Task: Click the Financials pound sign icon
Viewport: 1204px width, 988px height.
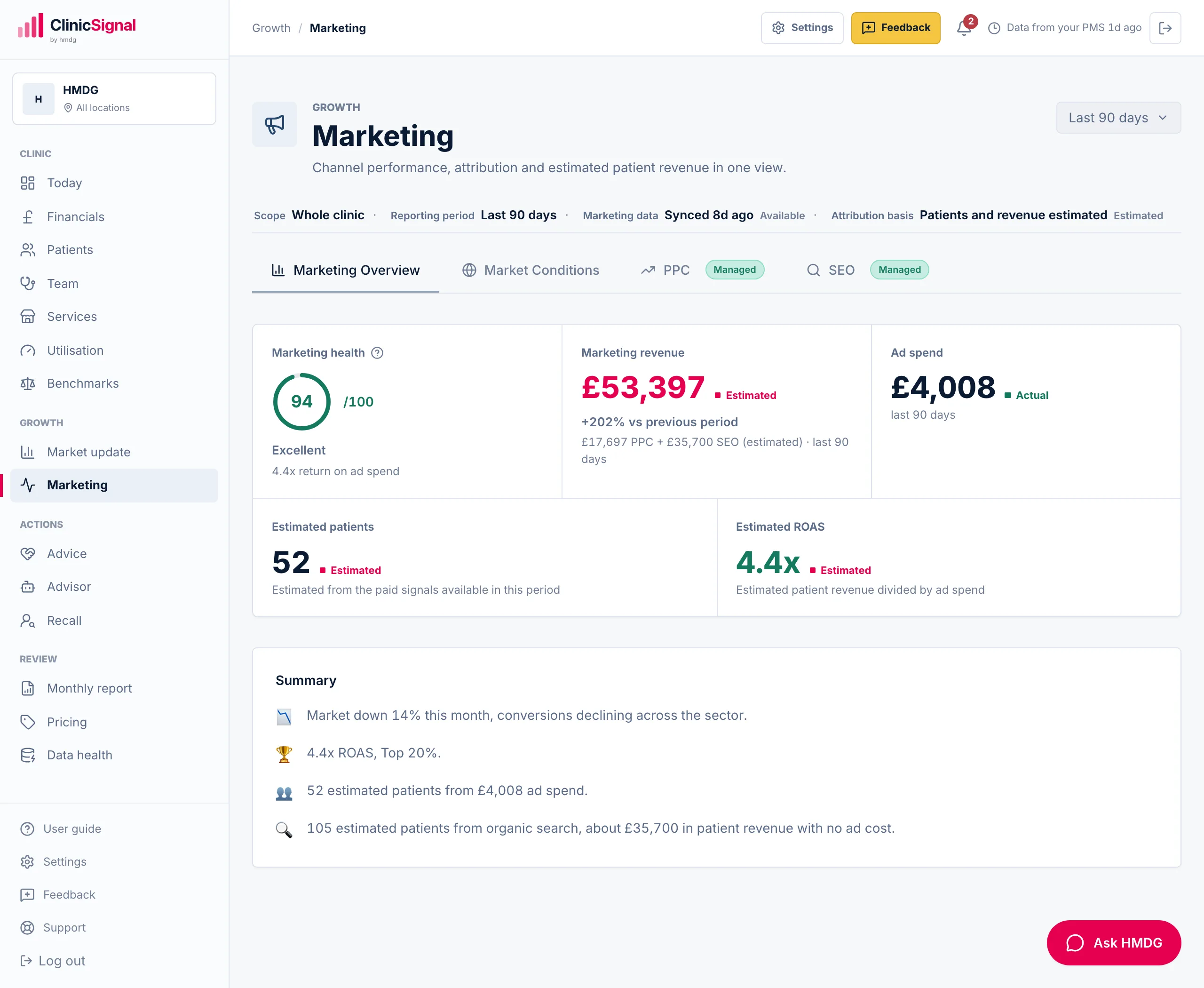Action: coord(28,217)
